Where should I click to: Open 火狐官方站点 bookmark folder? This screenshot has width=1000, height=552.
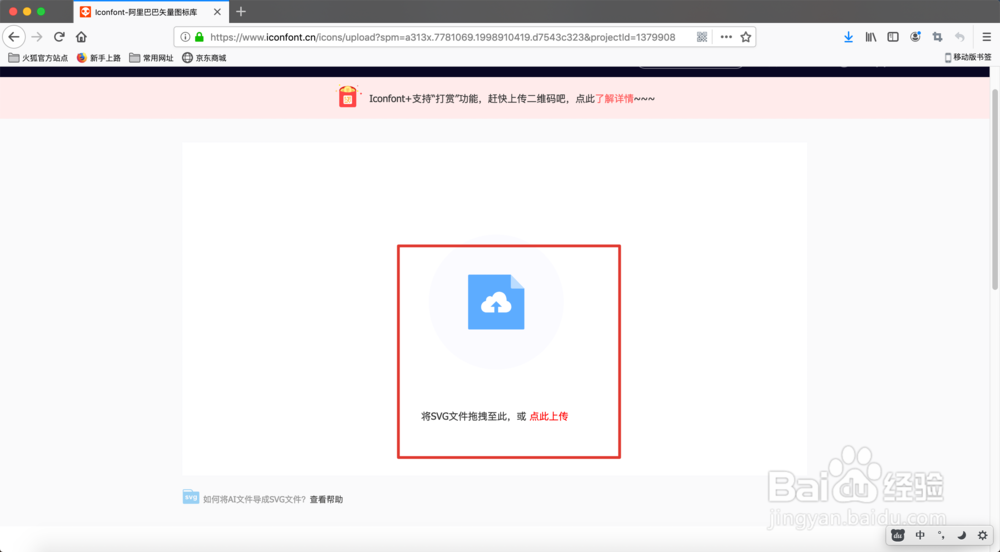(x=38, y=58)
